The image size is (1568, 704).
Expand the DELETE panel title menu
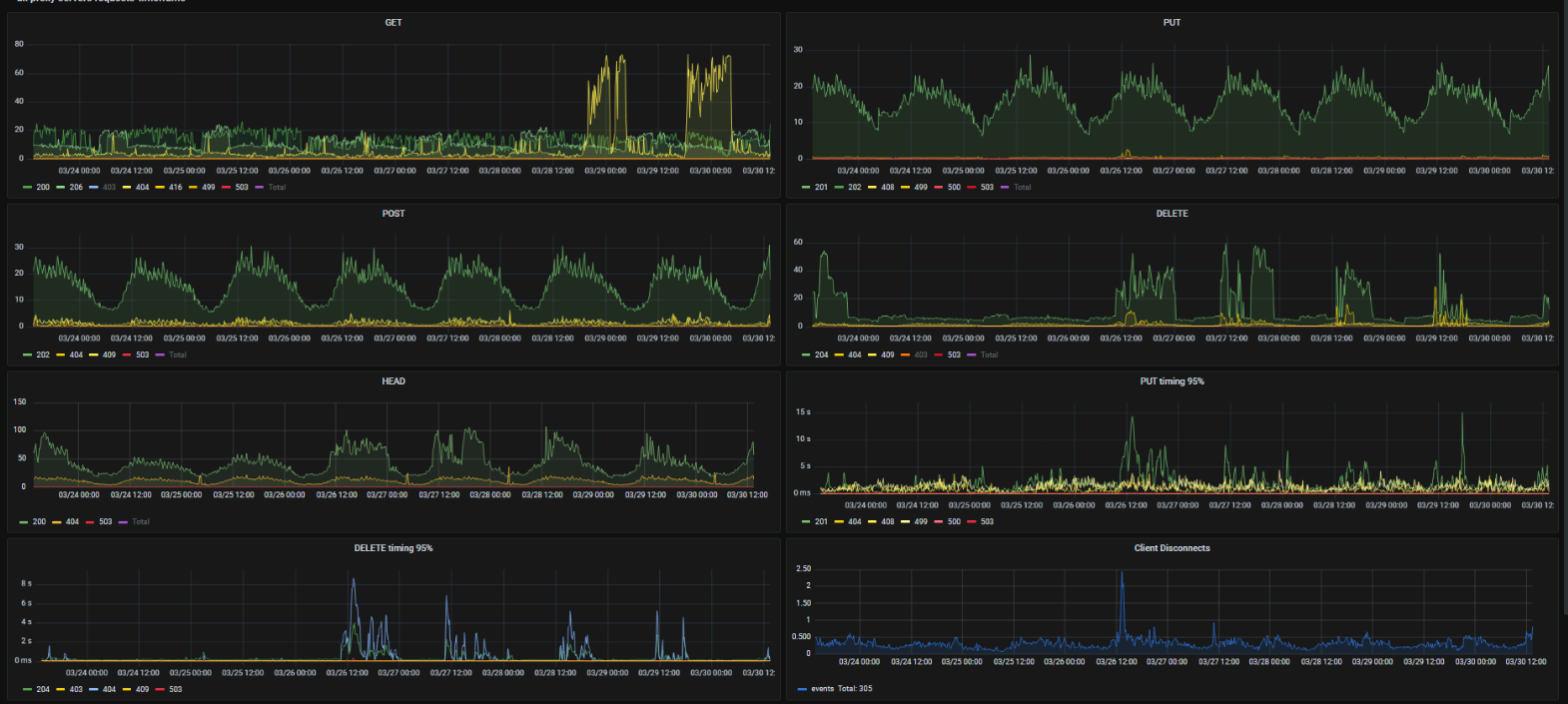(x=1172, y=213)
